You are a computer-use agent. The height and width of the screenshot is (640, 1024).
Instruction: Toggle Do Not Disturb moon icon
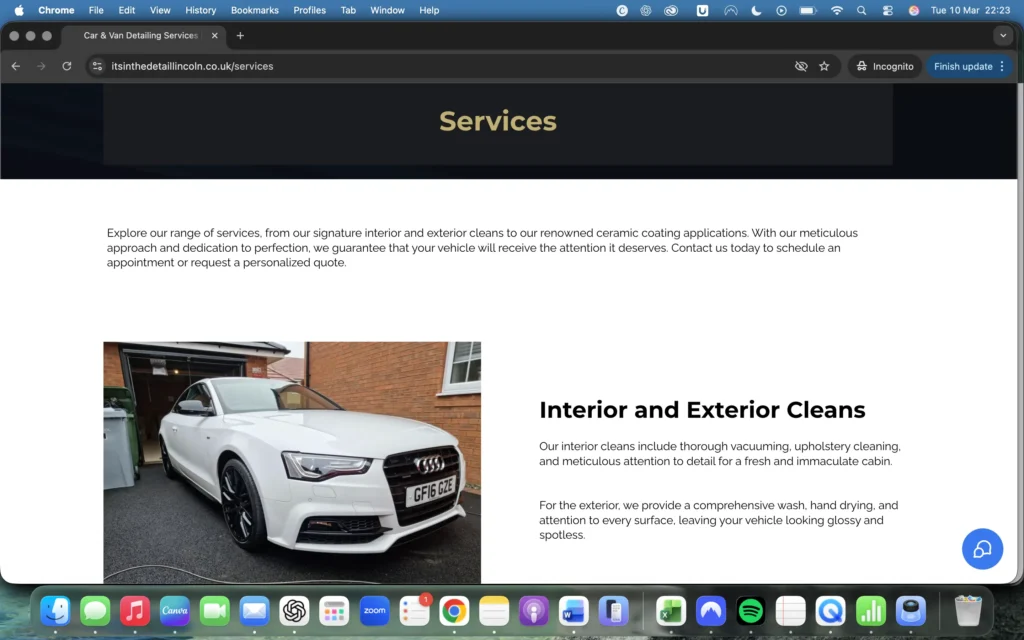[x=756, y=10]
